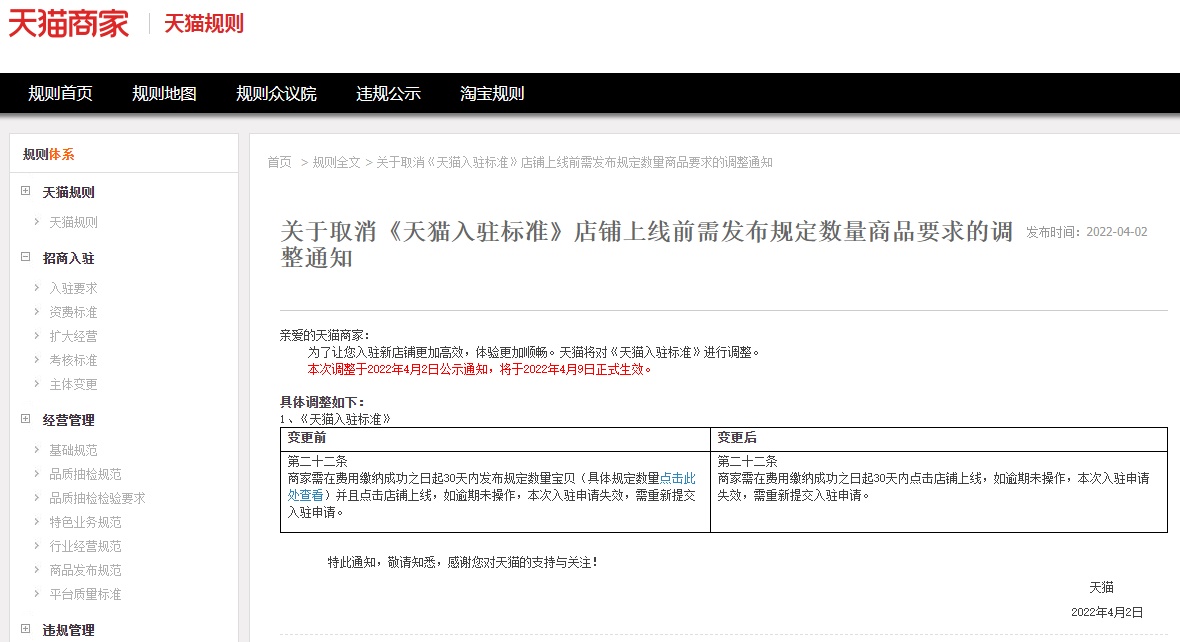Open 品质抽检检验要求 in the sidebar
Screen dimensions: 1180x642
coord(97,498)
